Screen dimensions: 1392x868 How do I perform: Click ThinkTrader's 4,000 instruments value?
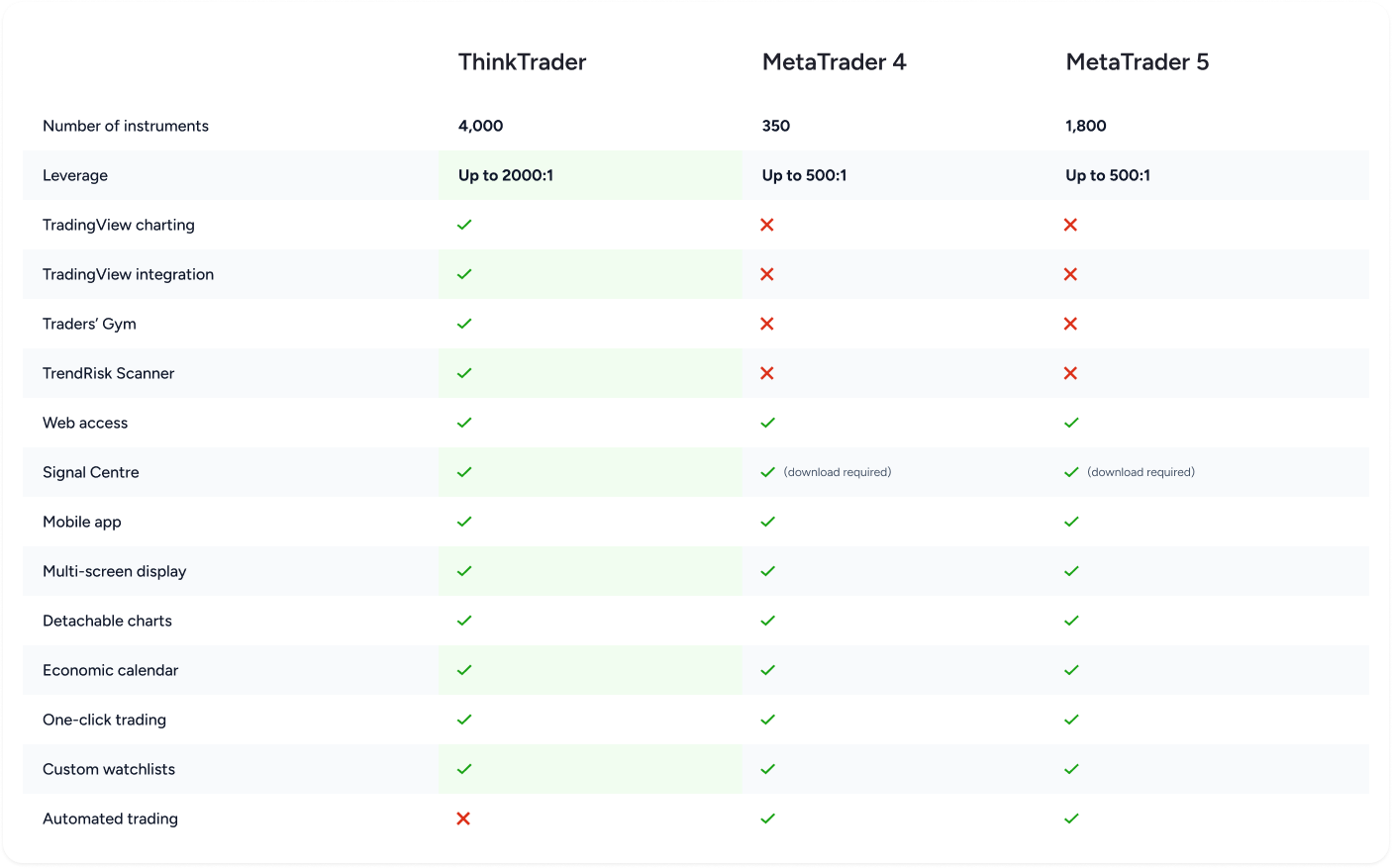pyautogui.click(x=480, y=126)
